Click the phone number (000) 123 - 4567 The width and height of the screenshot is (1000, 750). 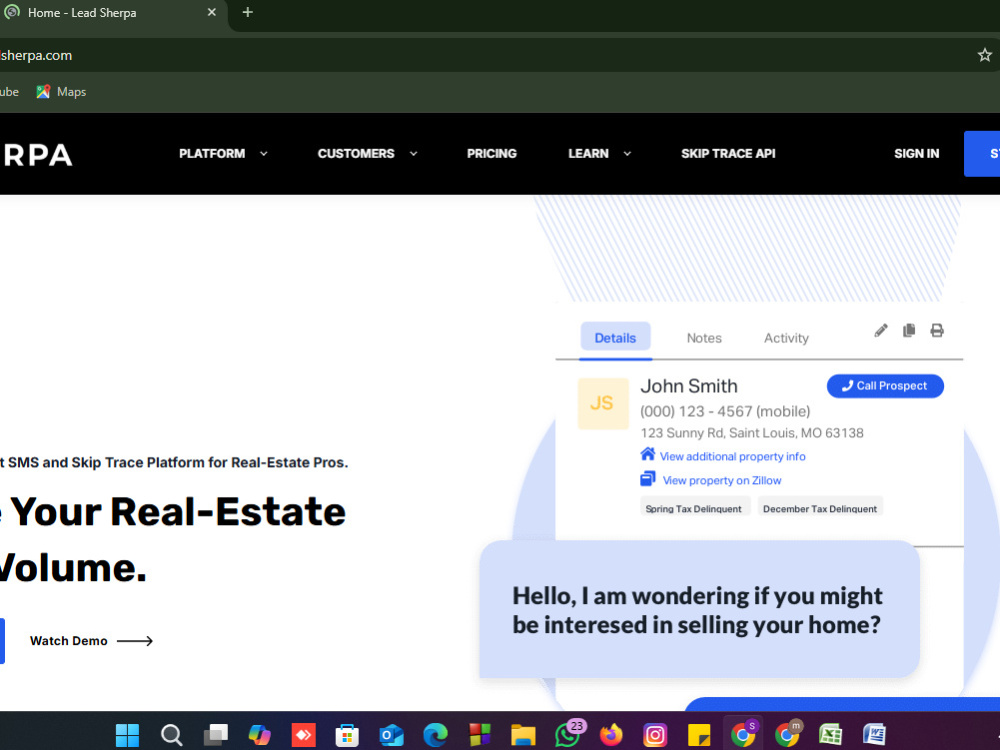696,411
